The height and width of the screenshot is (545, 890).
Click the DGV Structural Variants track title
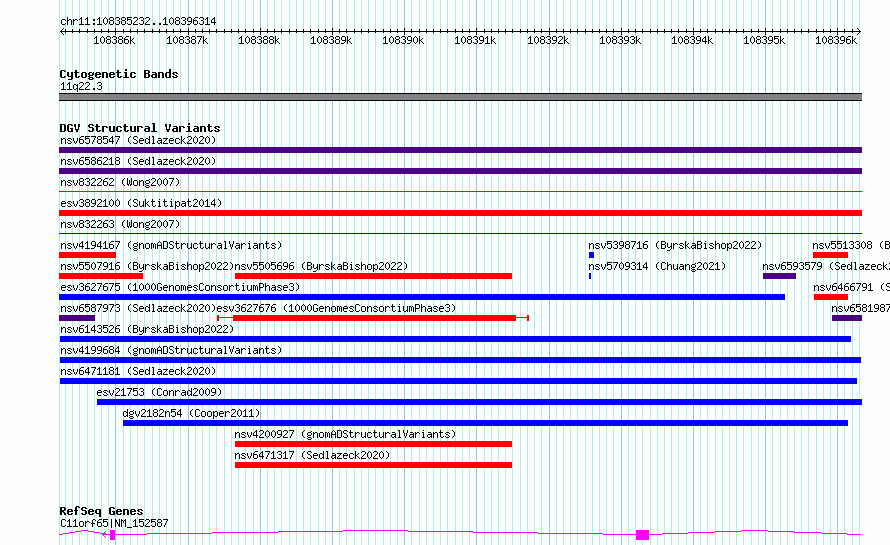(140, 128)
